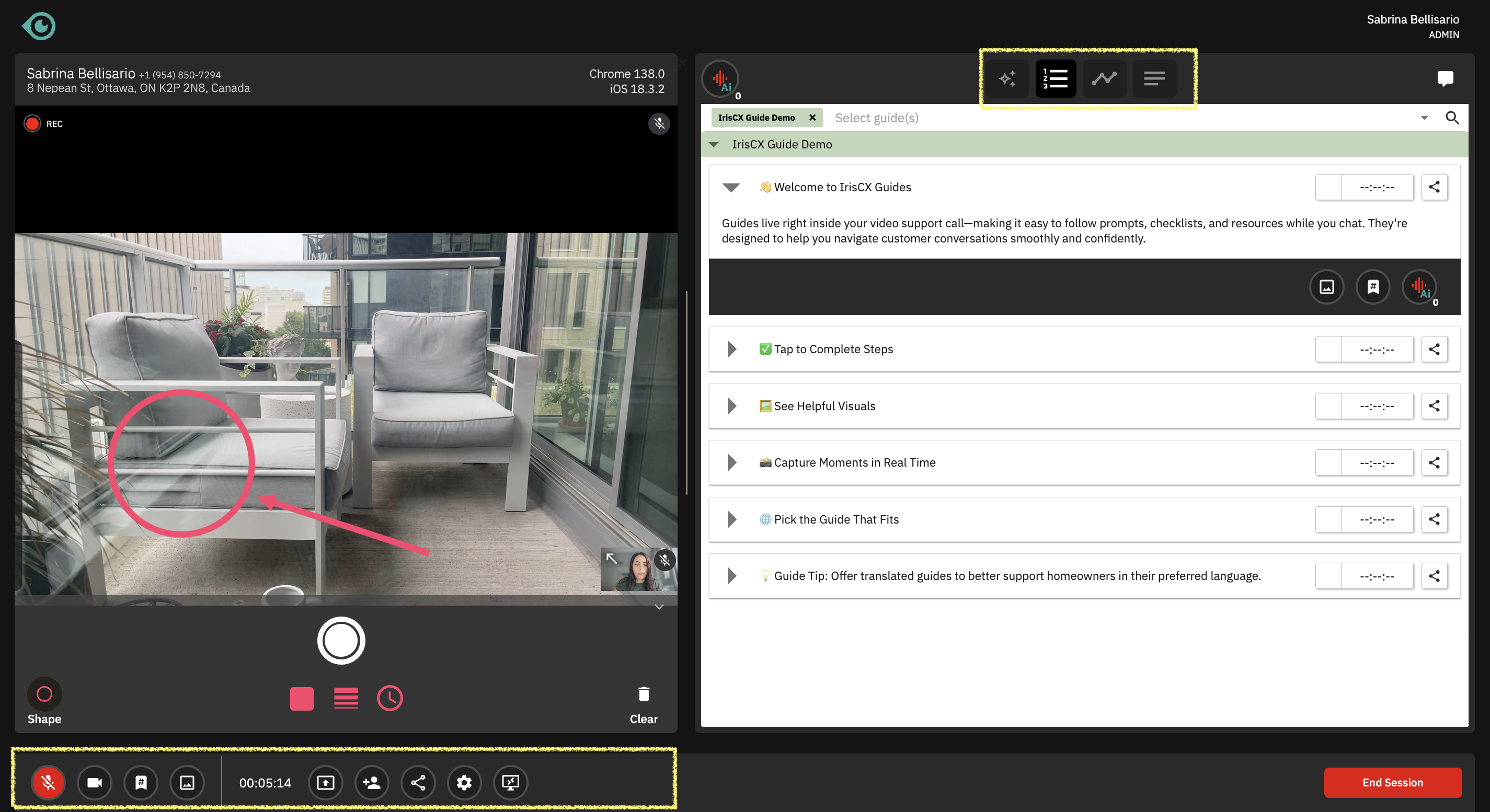Image resolution: width=1490 pixels, height=812 pixels.
Task: Clear all annotations with trash icon
Action: point(644,704)
